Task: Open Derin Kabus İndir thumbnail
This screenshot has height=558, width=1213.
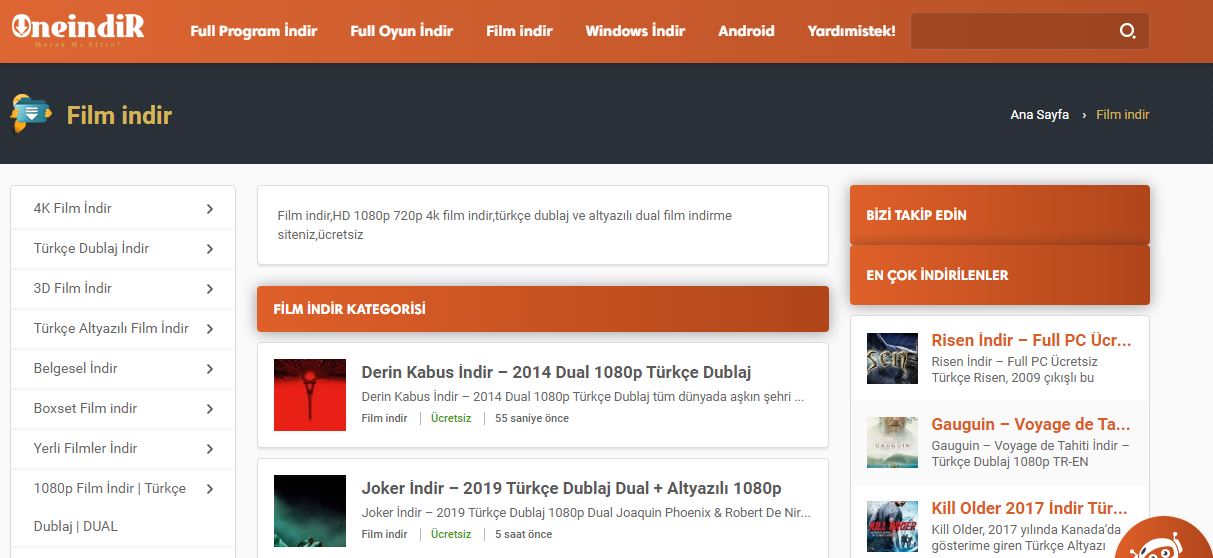Action: coord(310,395)
